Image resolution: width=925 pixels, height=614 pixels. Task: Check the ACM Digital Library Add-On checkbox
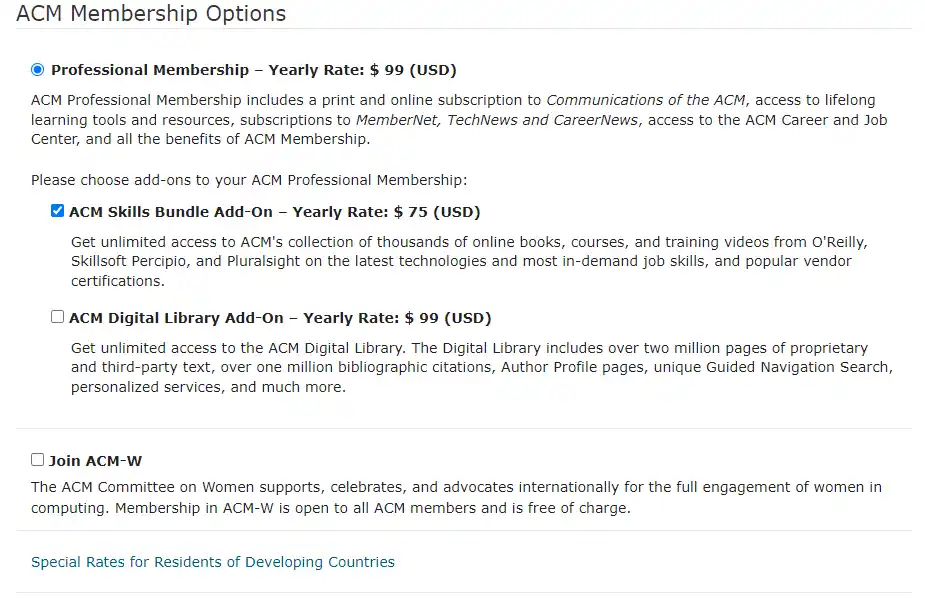point(58,317)
